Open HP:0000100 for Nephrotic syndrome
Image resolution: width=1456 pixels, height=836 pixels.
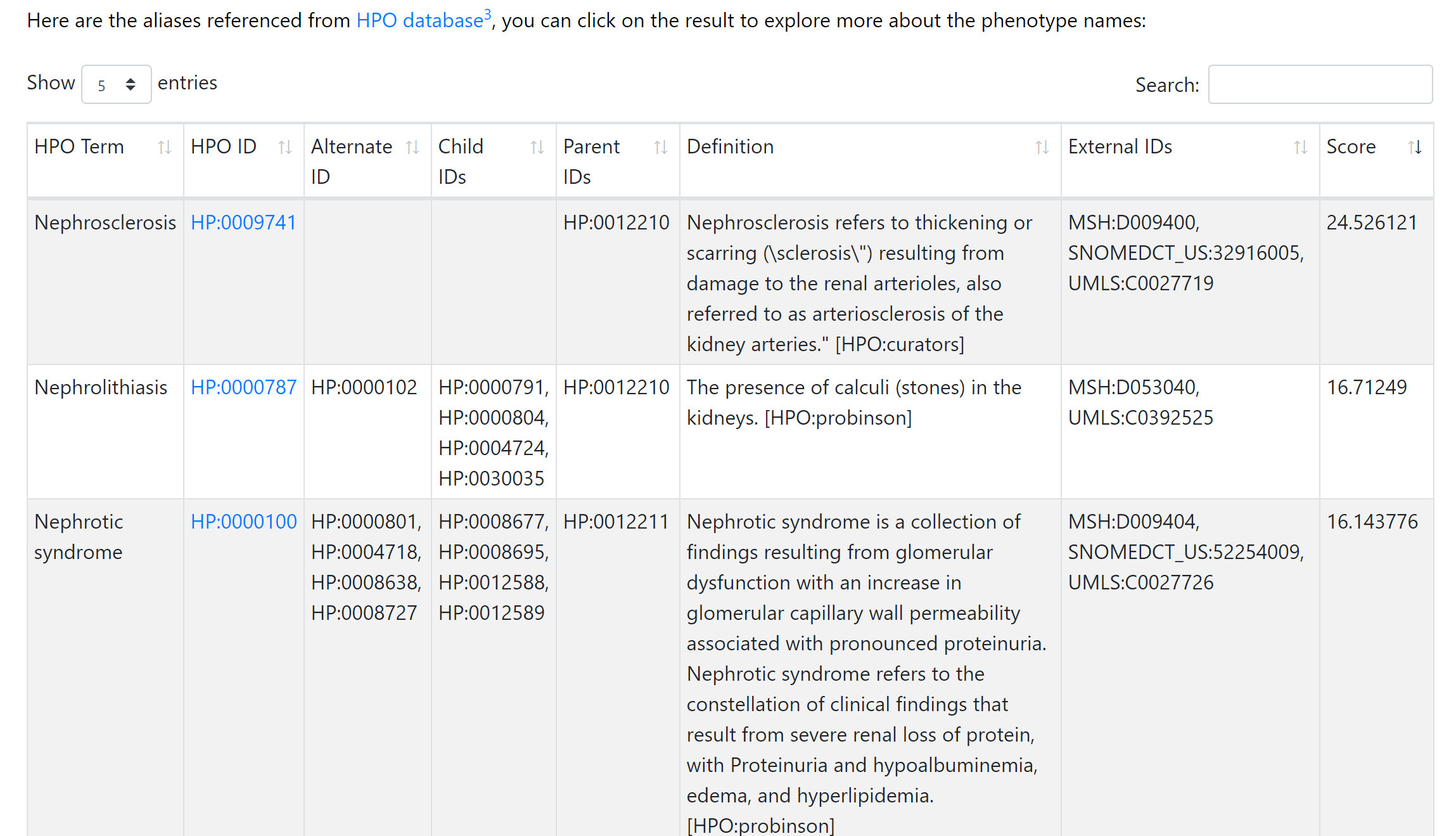tap(243, 522)
